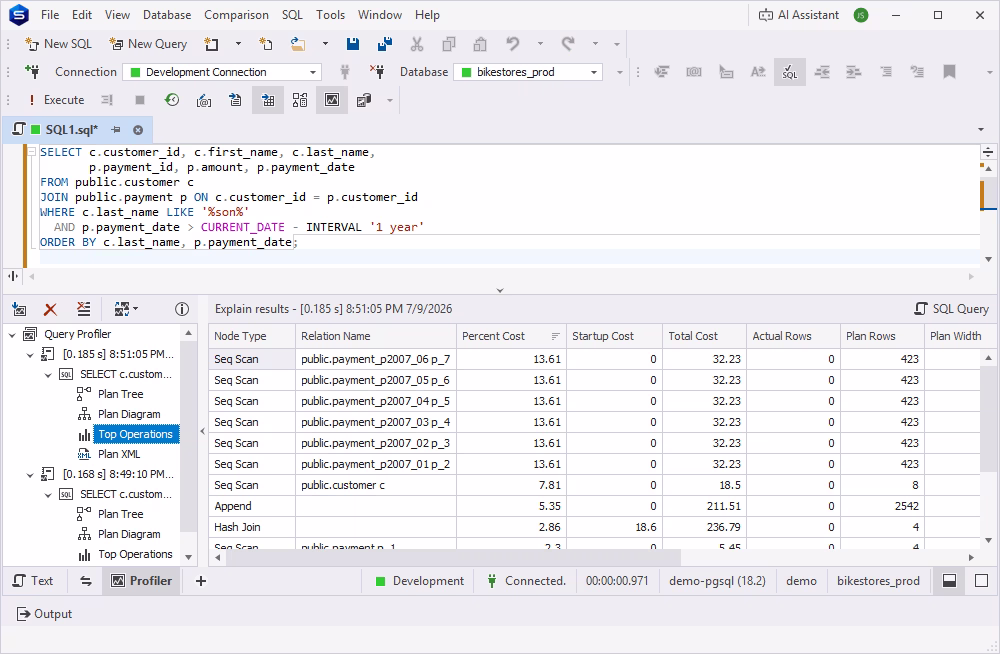1000x654 pixels.
Task: Open the Comparison menu
Action: point(236,15)
